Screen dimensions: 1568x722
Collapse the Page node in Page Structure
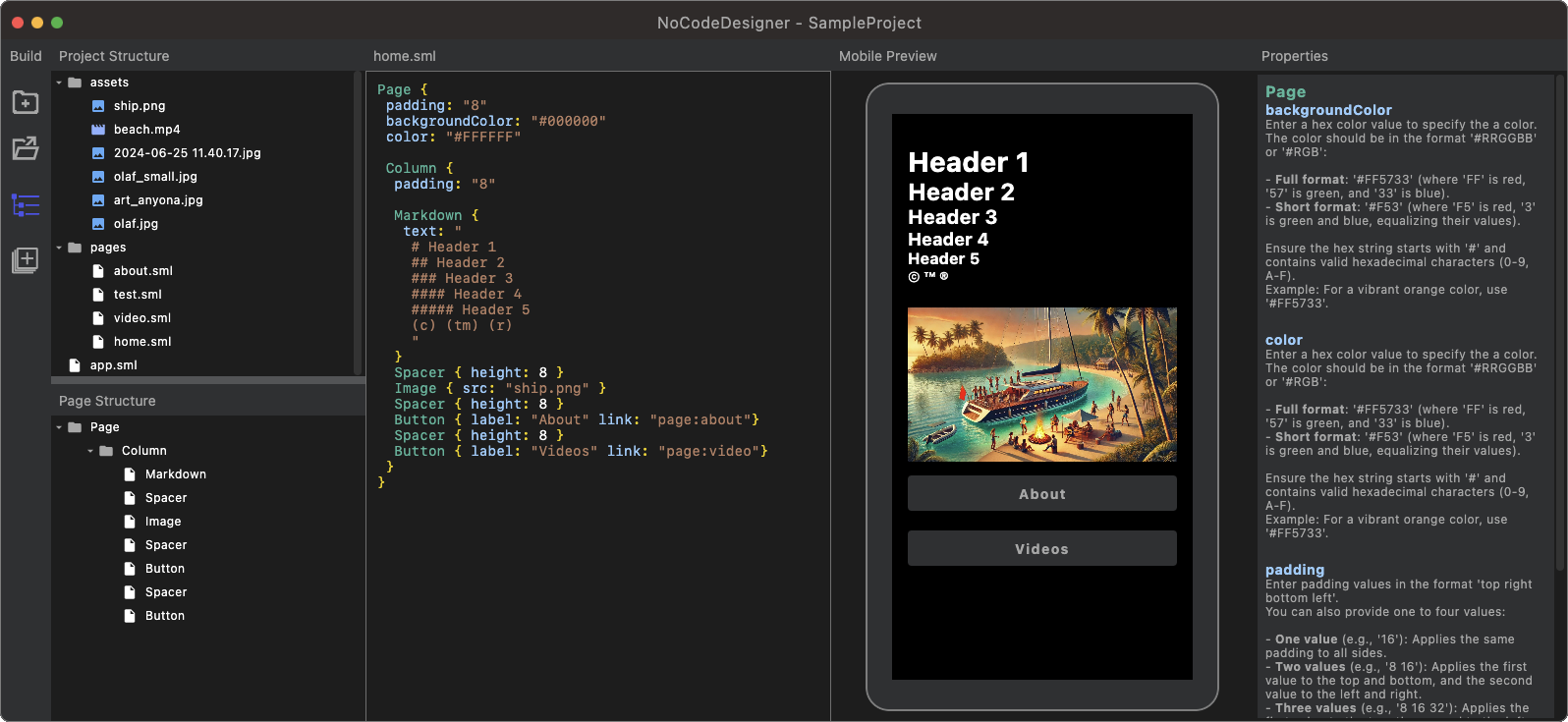click(59, 427)
